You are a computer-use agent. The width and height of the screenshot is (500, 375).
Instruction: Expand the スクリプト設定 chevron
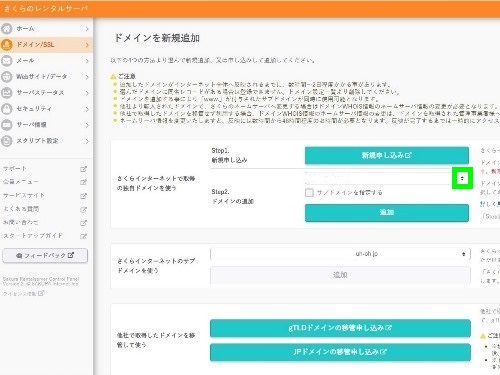point(87,141)
